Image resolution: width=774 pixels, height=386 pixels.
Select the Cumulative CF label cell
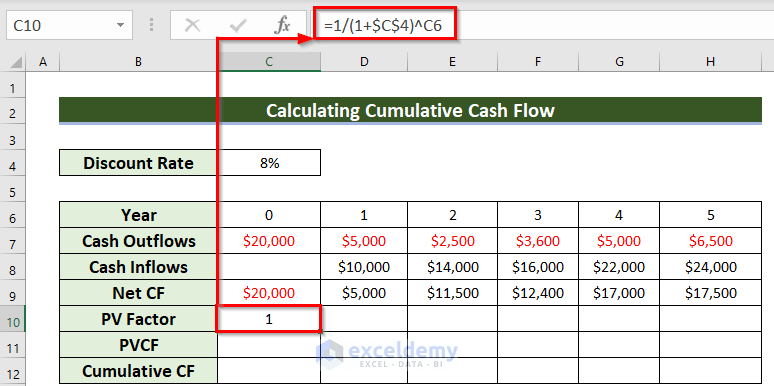point(138,371)
